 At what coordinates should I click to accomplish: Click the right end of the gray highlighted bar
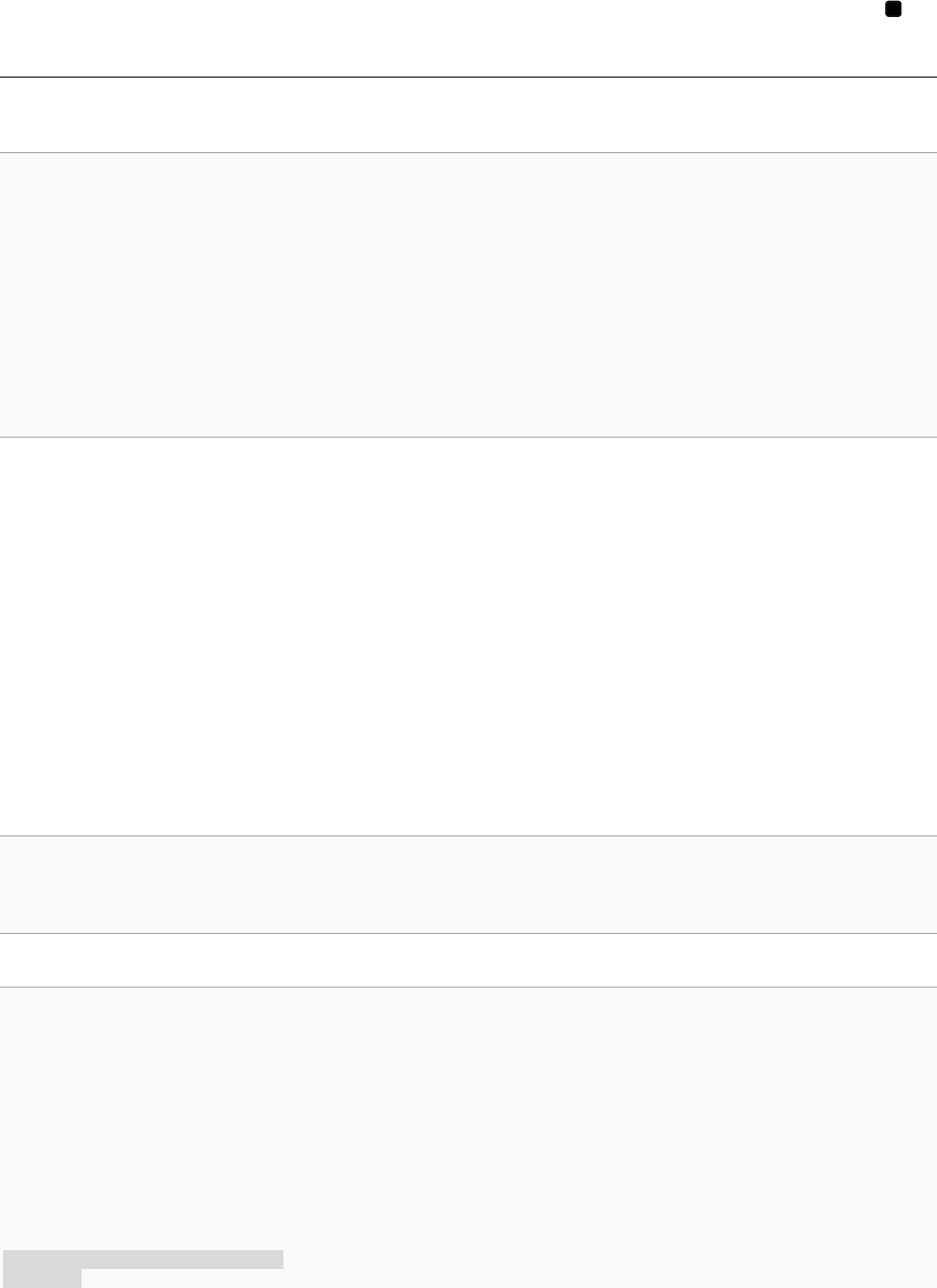pos(279,1260)
